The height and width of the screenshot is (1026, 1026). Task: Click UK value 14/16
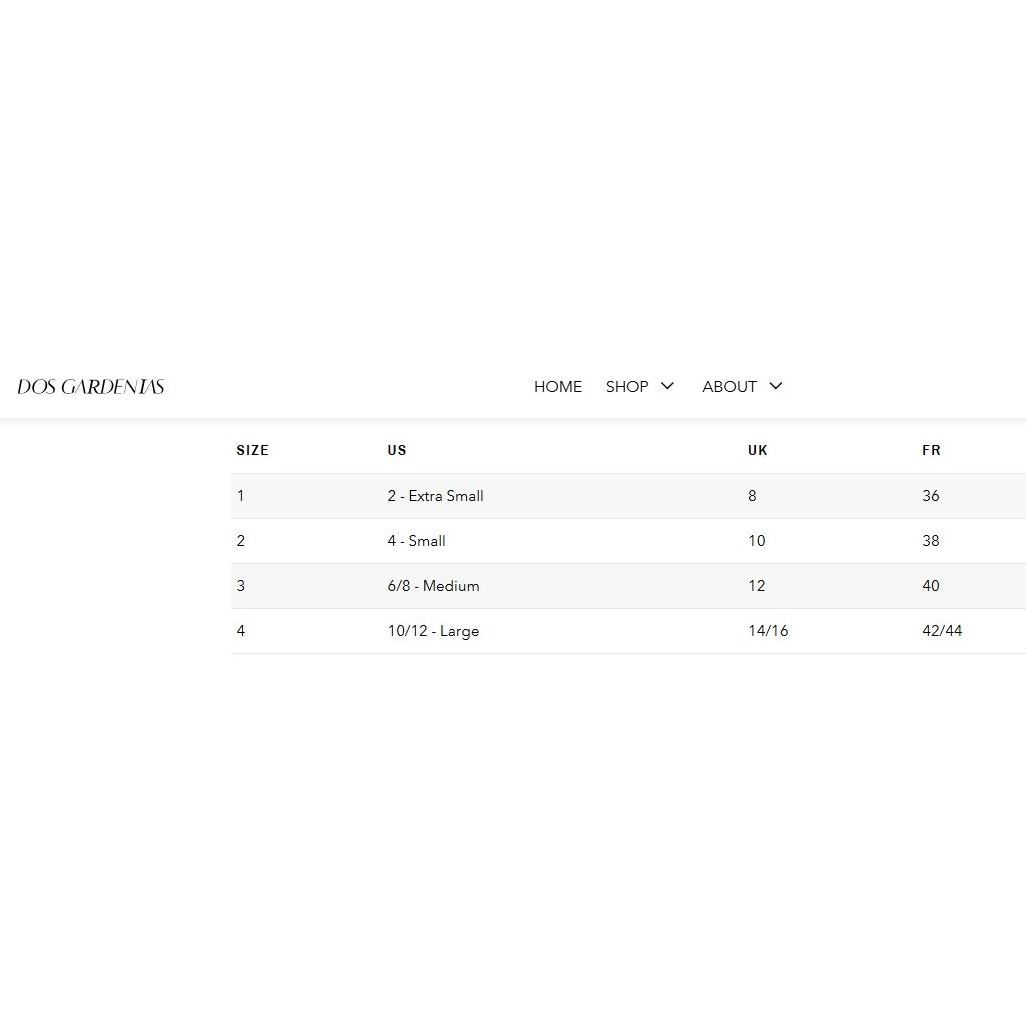click(768, 631)
